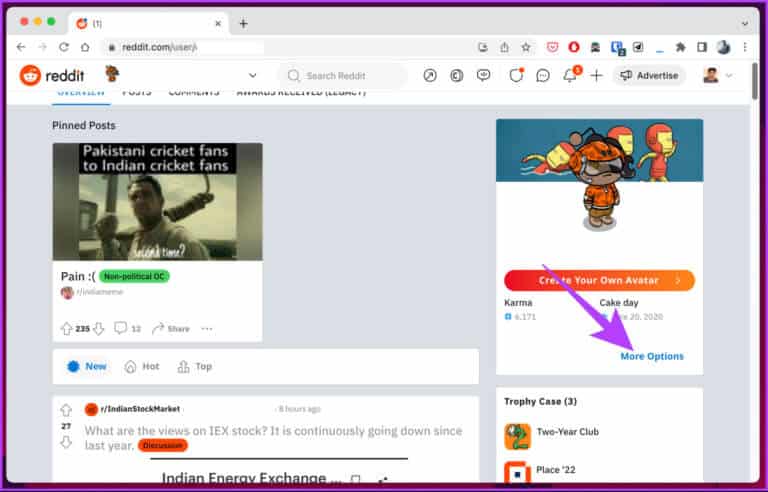Bookmark this page with the star icon
The height and width of the screenshot is (492, 768).
point(526,47)
